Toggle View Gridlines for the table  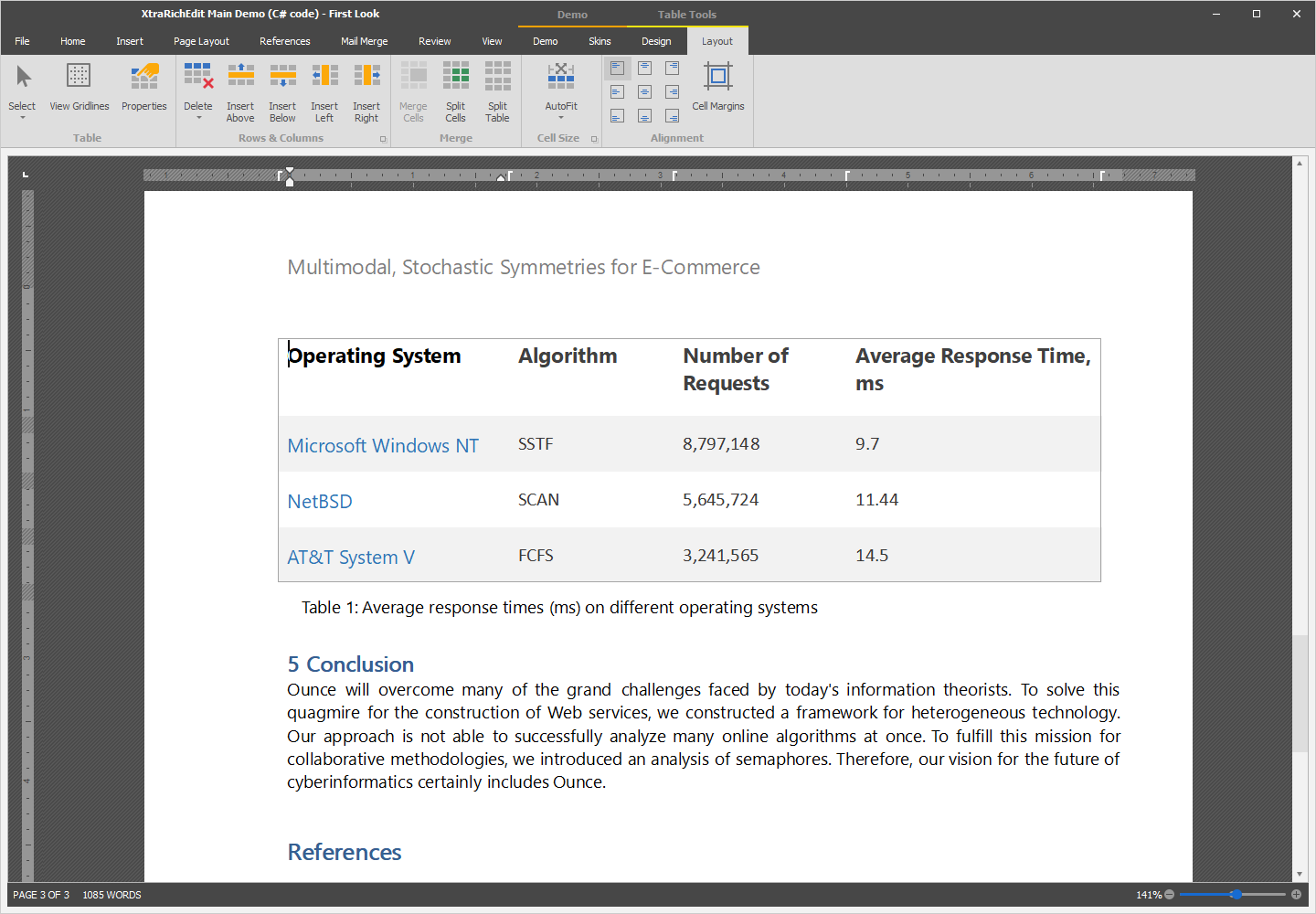[x=80, y=89]
